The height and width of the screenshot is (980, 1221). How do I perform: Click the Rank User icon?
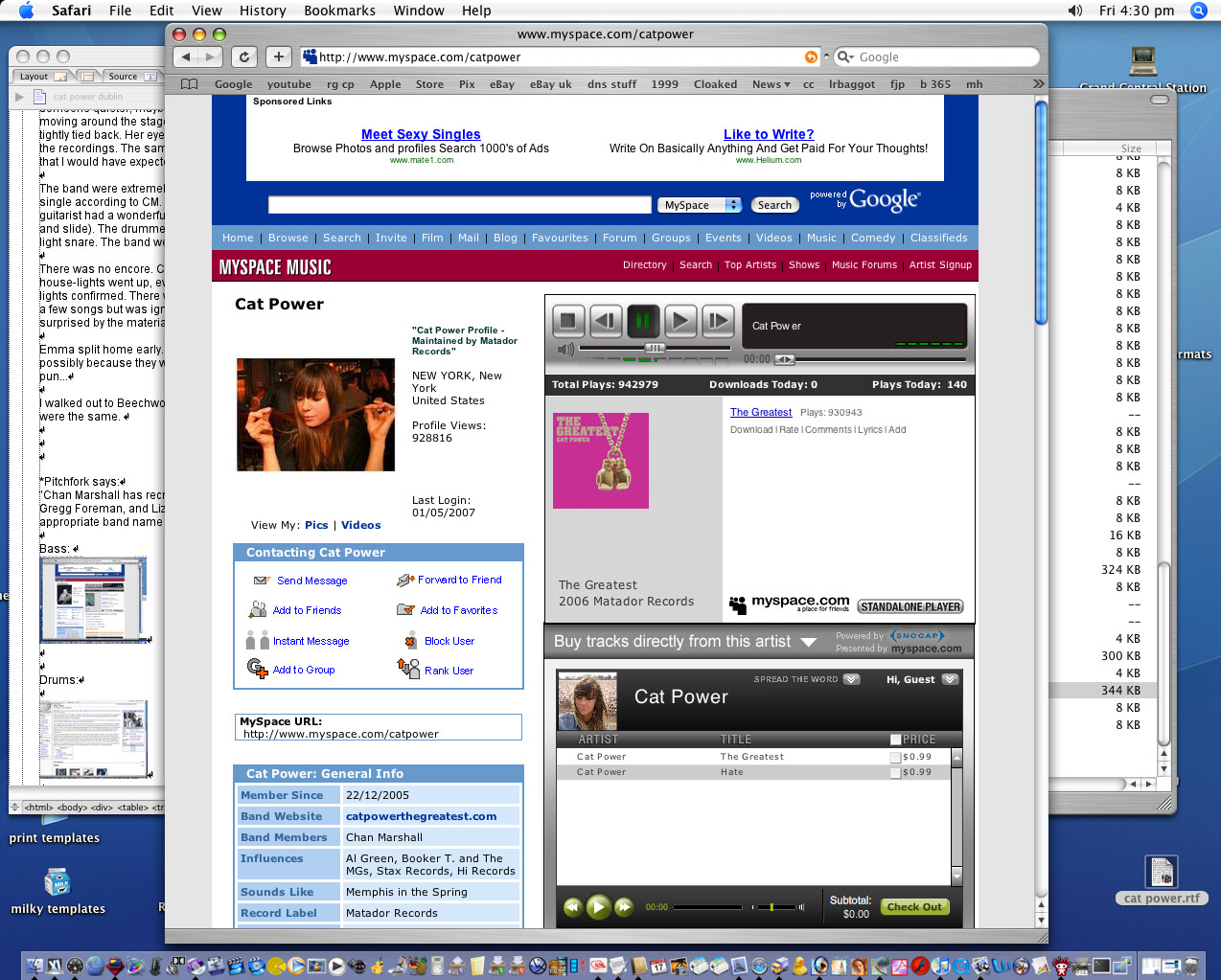tap(408, 668)
